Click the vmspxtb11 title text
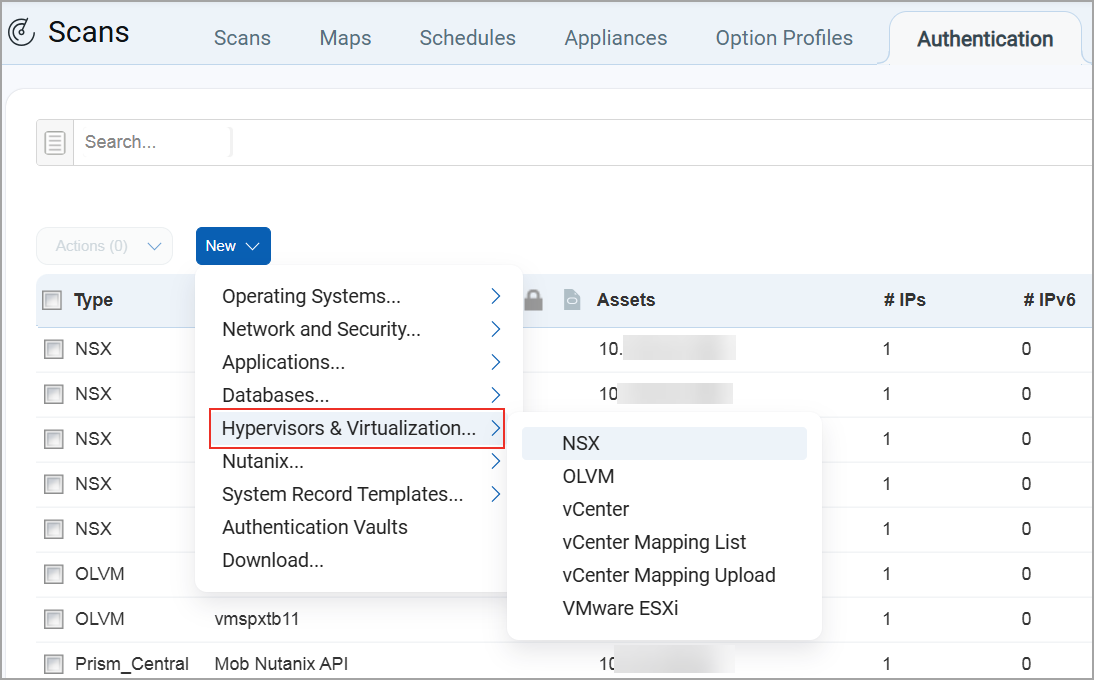The image size is (1094, 680). [257, 619]
